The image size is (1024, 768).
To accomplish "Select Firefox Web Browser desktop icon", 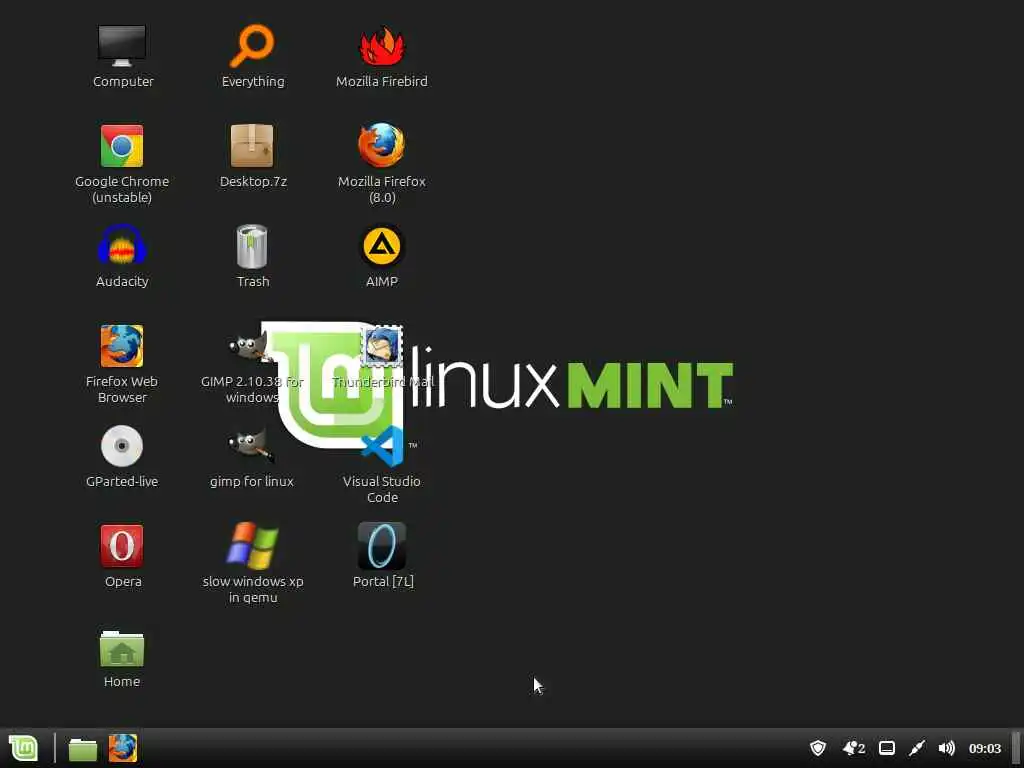I will (x=122, y=346).
